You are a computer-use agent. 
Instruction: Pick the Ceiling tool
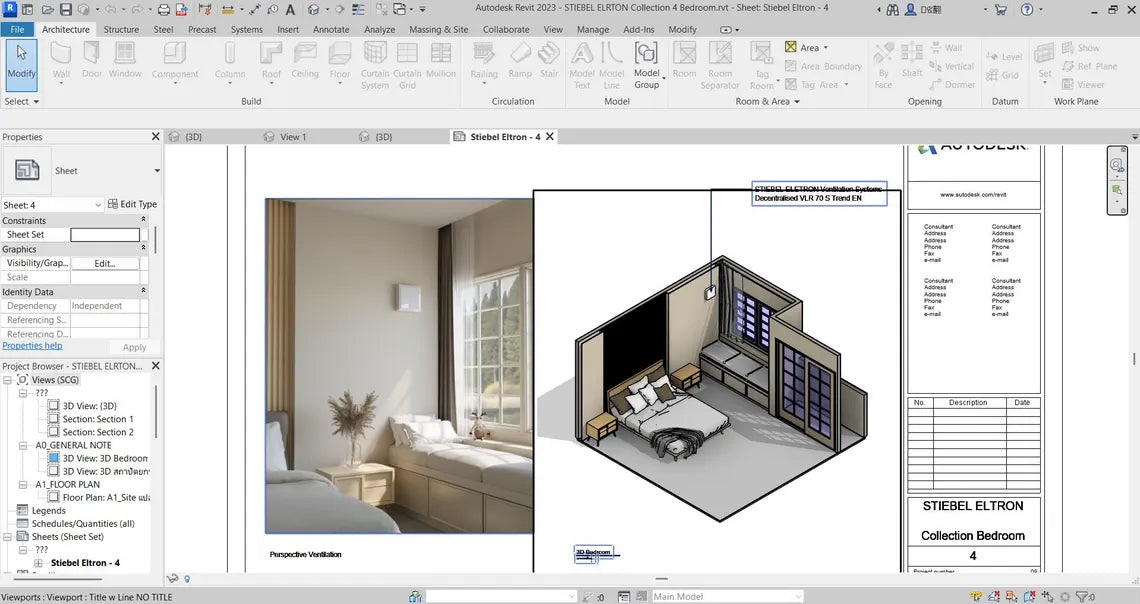coord(305,62)
